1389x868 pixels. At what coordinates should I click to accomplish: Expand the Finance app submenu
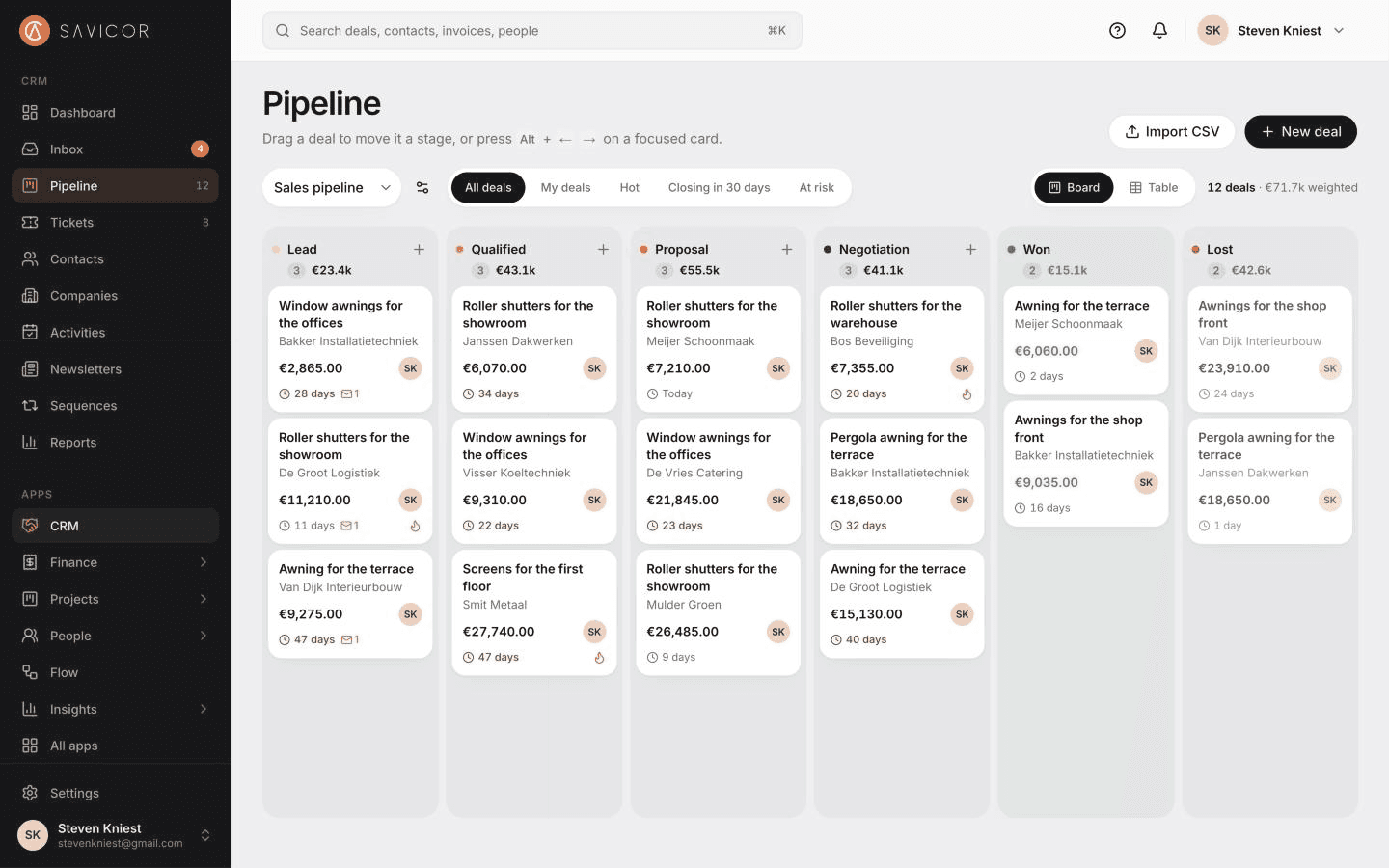pyautogui.click(x=204, y=562)
